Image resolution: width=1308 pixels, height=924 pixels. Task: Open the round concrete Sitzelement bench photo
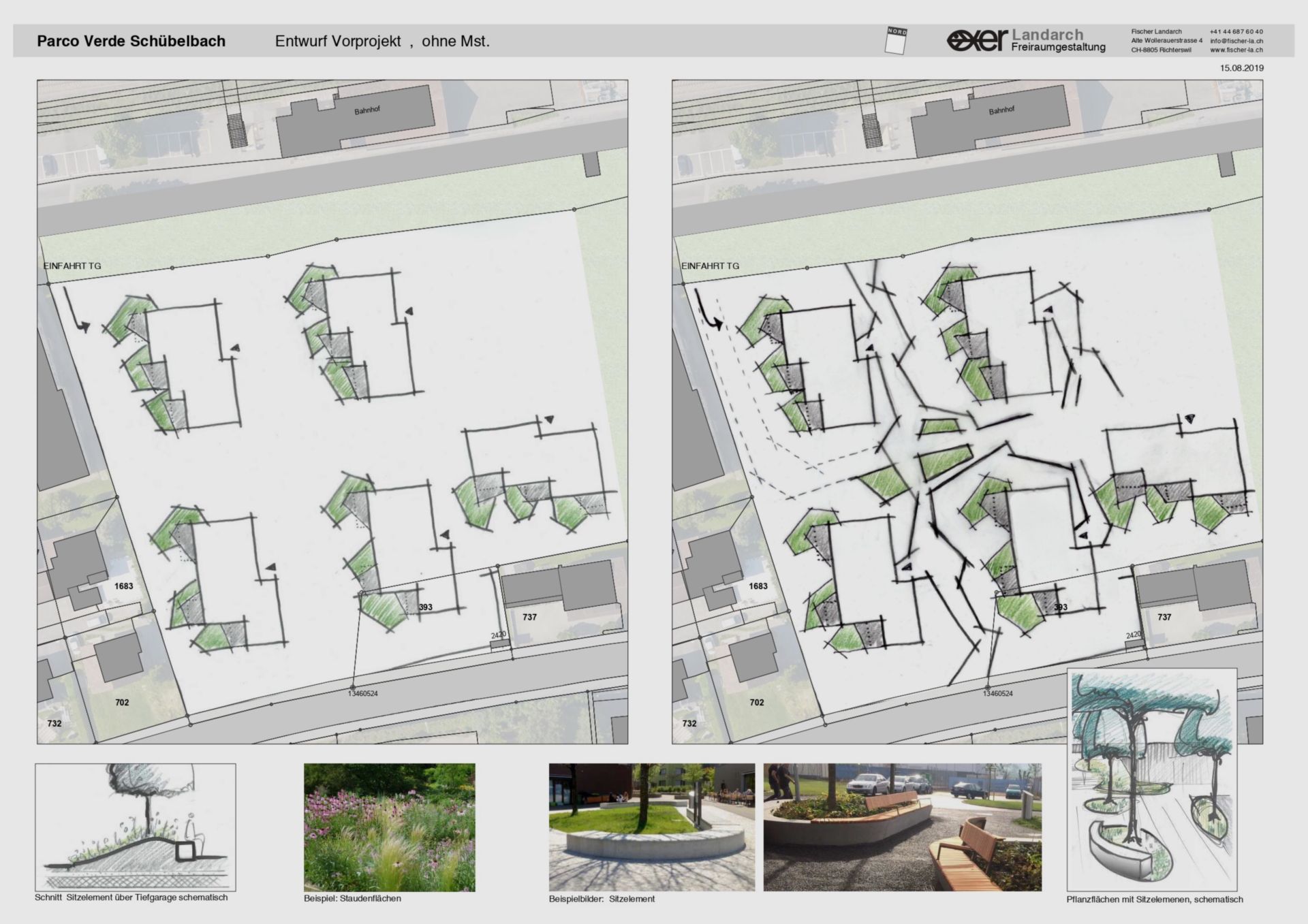pos(651,827)
